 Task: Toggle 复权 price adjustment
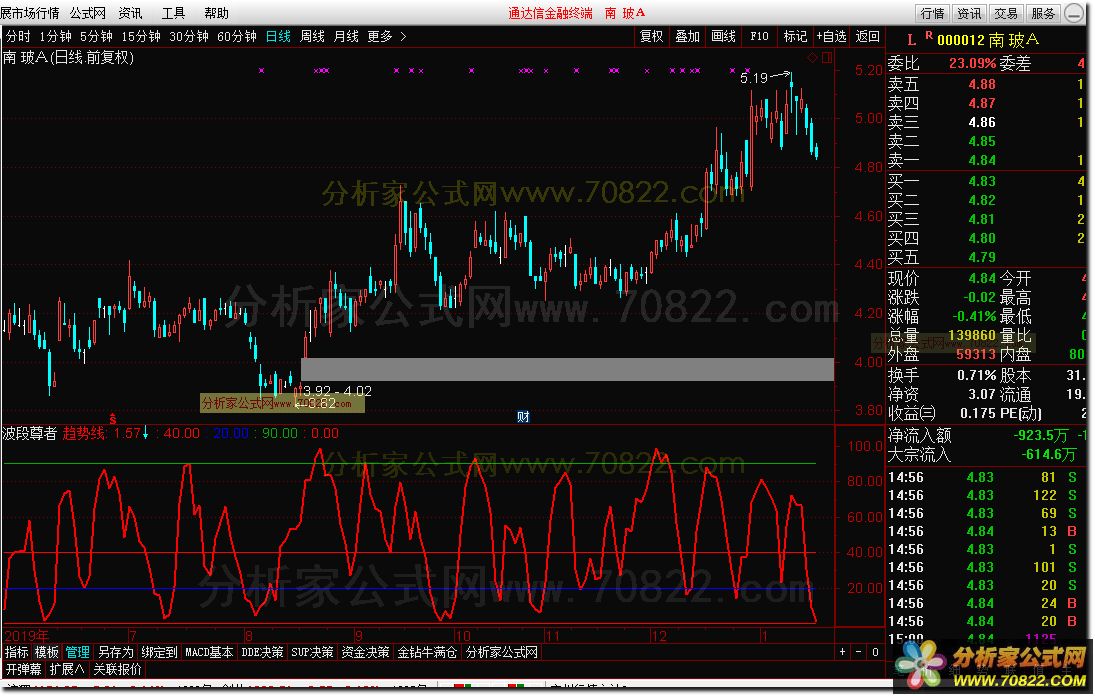tap(651, 36)
